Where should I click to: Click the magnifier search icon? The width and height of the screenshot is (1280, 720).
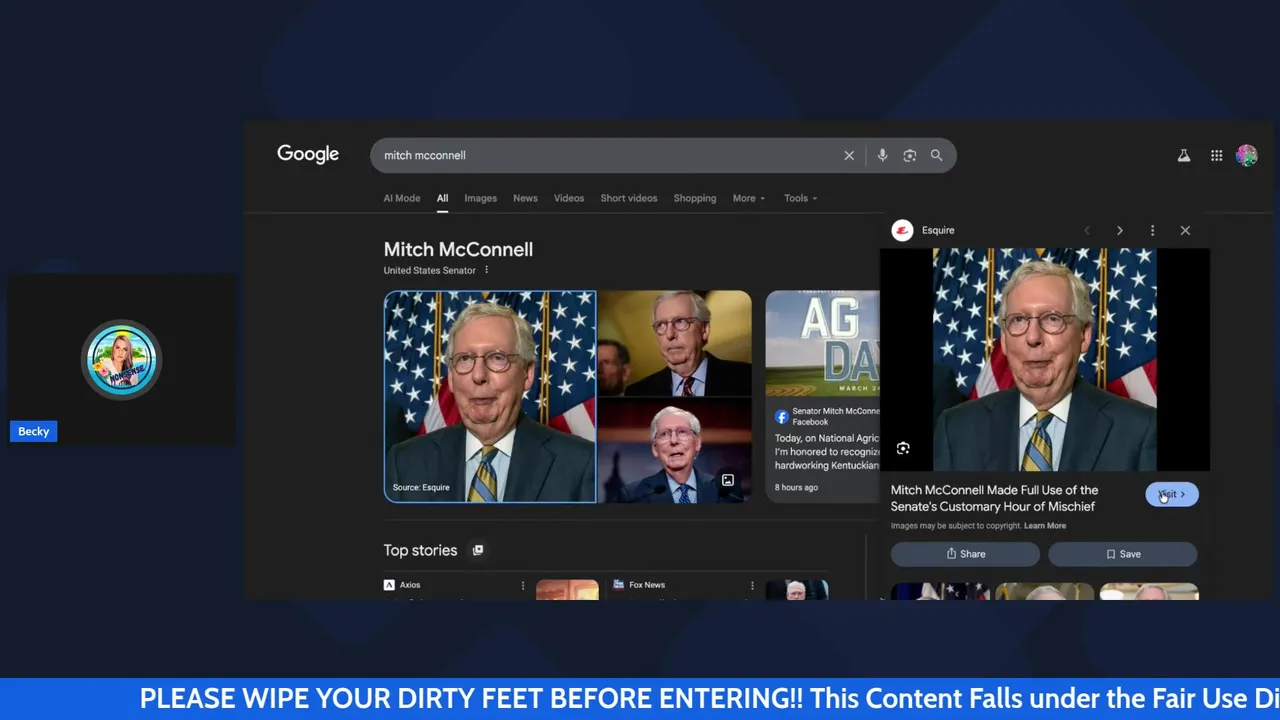tap(936, 155)
